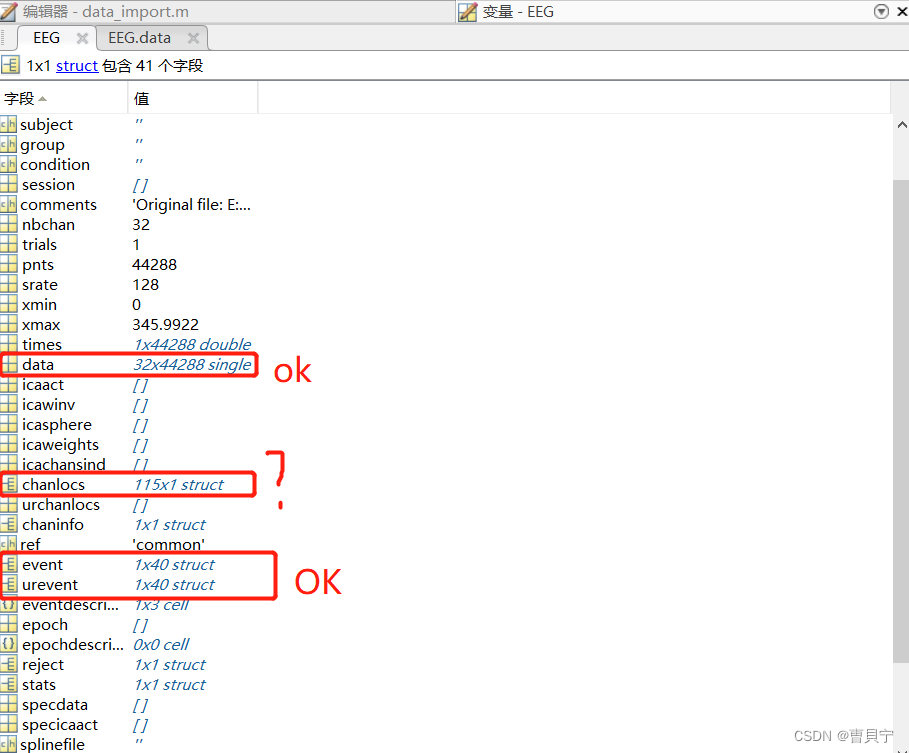This screenshot has height=753, width=909.
Task: Select the 128 srate value
Action: (x=146, y=285)
